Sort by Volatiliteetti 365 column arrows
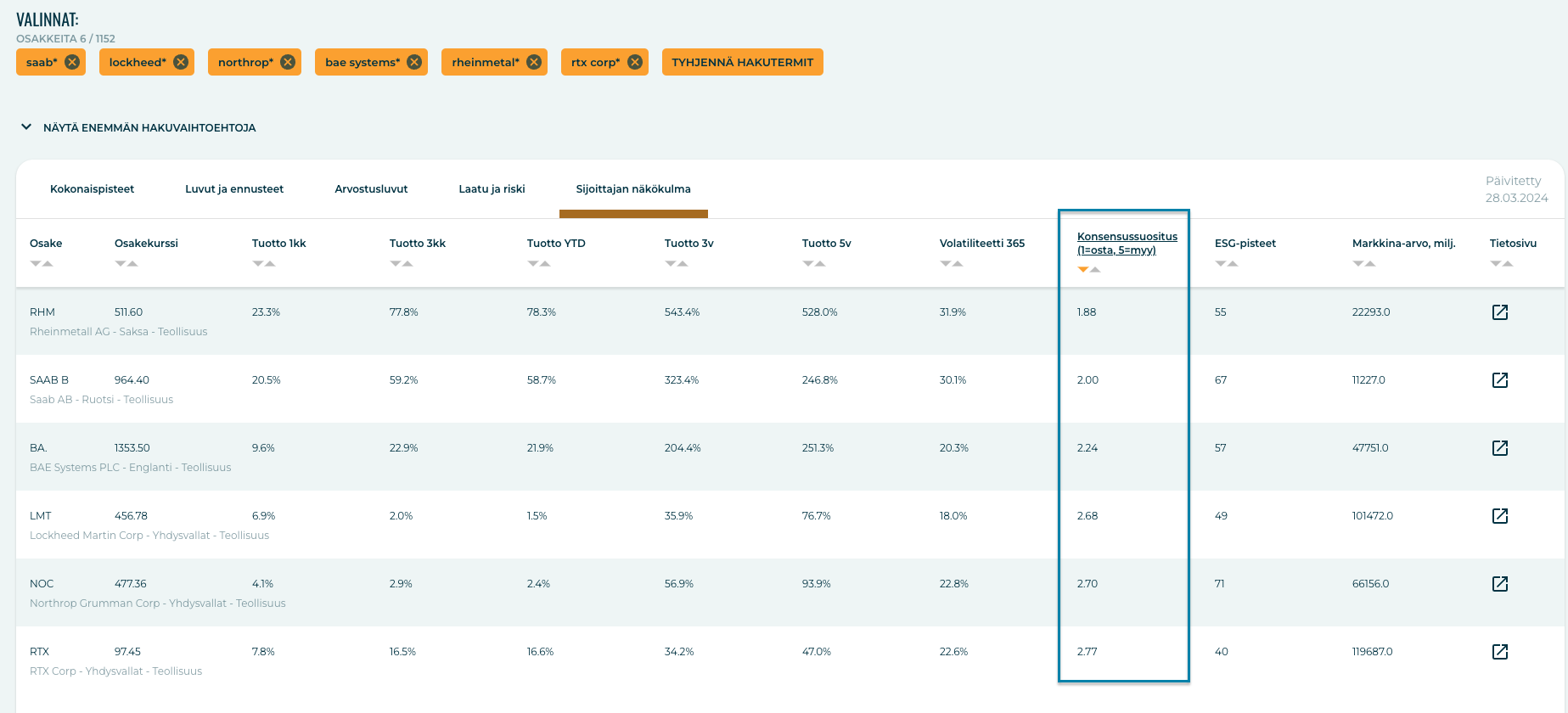1568x713 pixels. click(952, 263)
